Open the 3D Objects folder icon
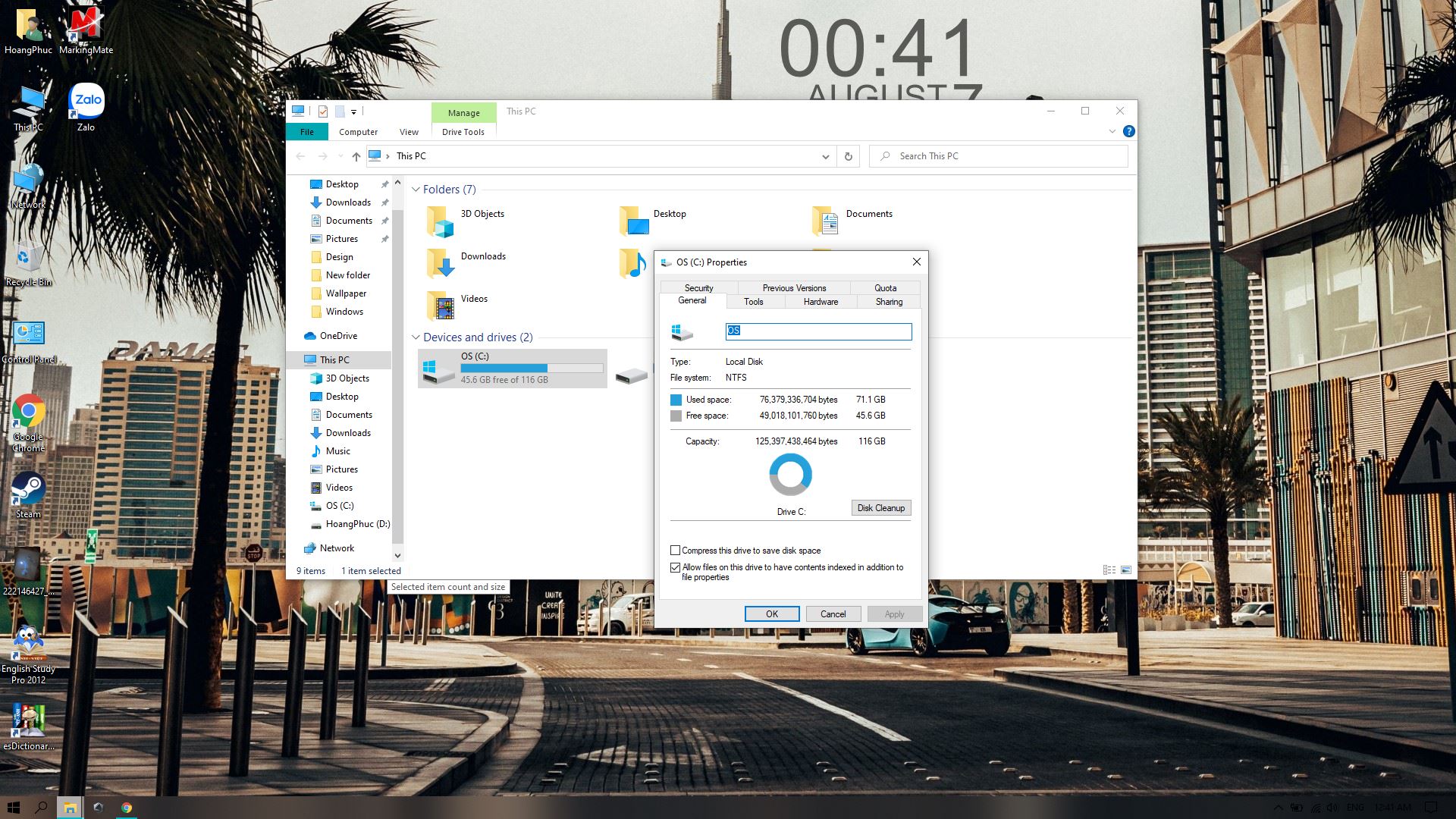1456x819 pixels. [x=440, y=221]
